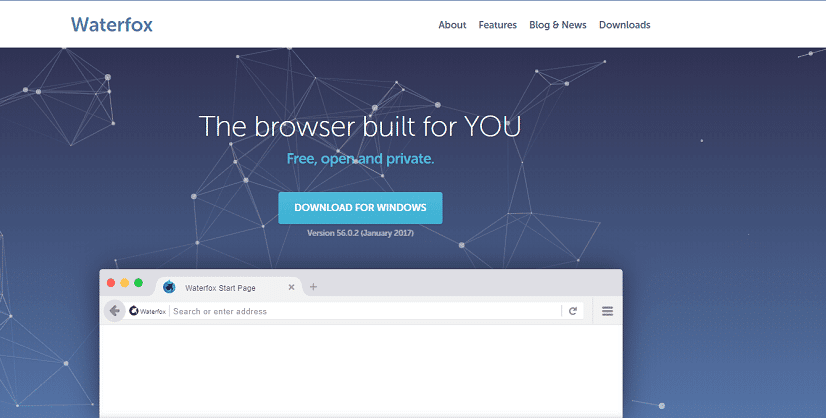Open the About page
The width and height of the screenshot is (826, 418).
452,25
